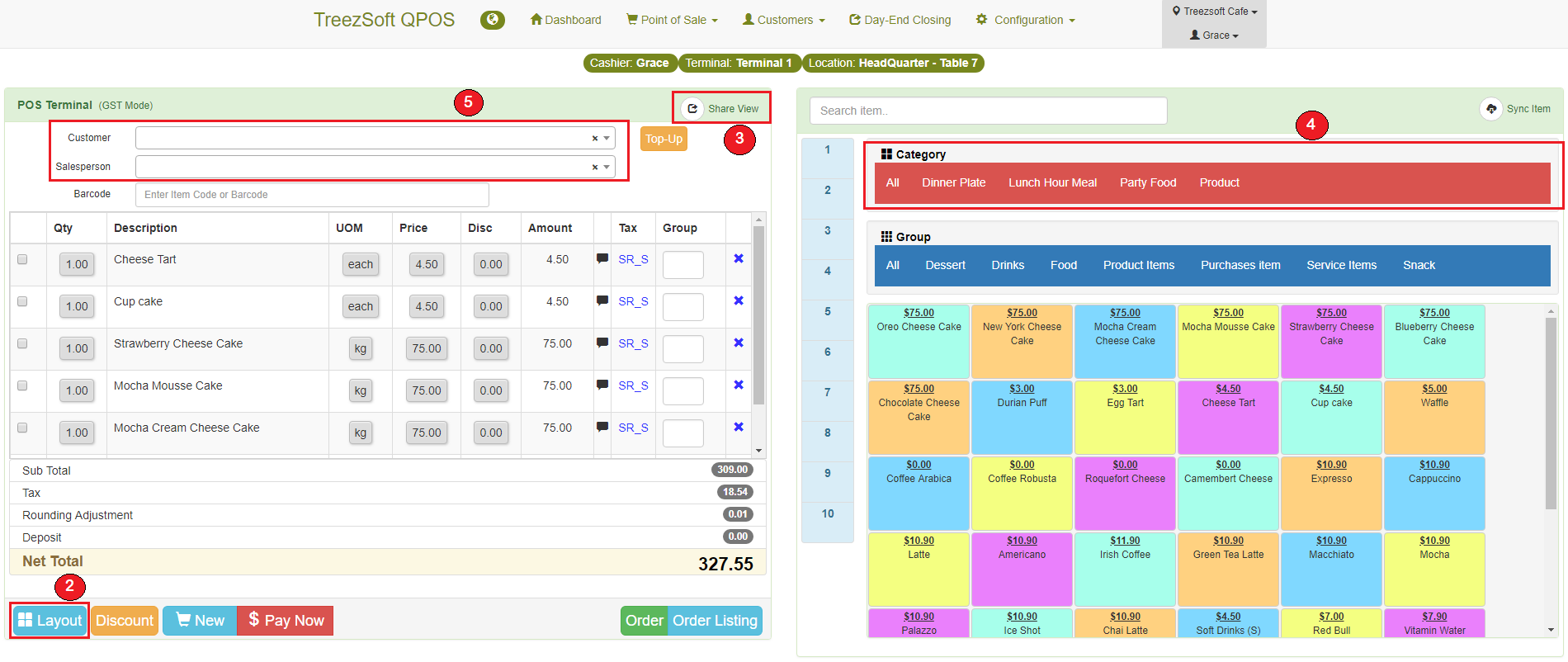Click the globe icon beside TreezSoft QPOS
The image size is (1568, 662).
[x=493, y=20]
